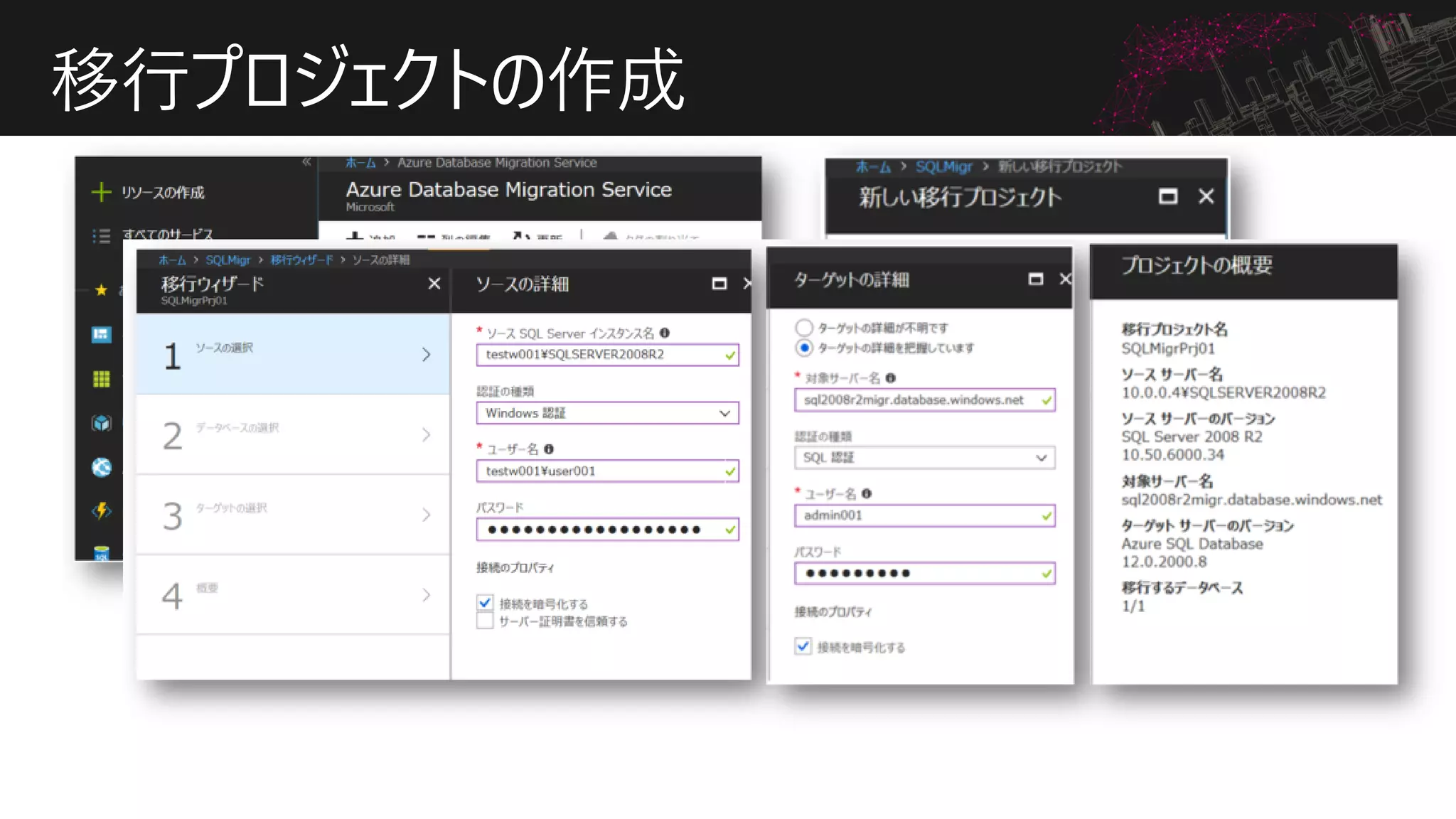Click SQLMigr breadcrumb link in wizard header

(227, 260)
